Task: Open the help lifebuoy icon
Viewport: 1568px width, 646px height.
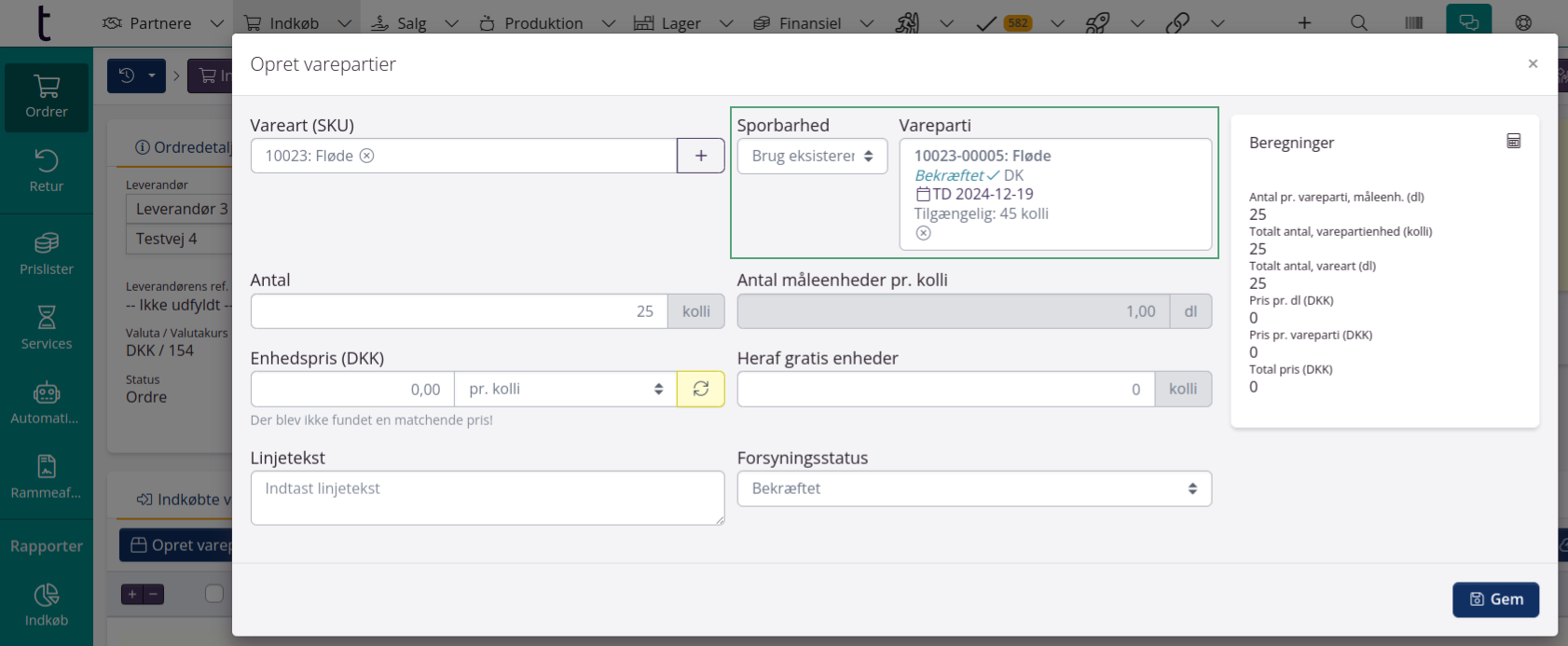Action: (1523, 23)
